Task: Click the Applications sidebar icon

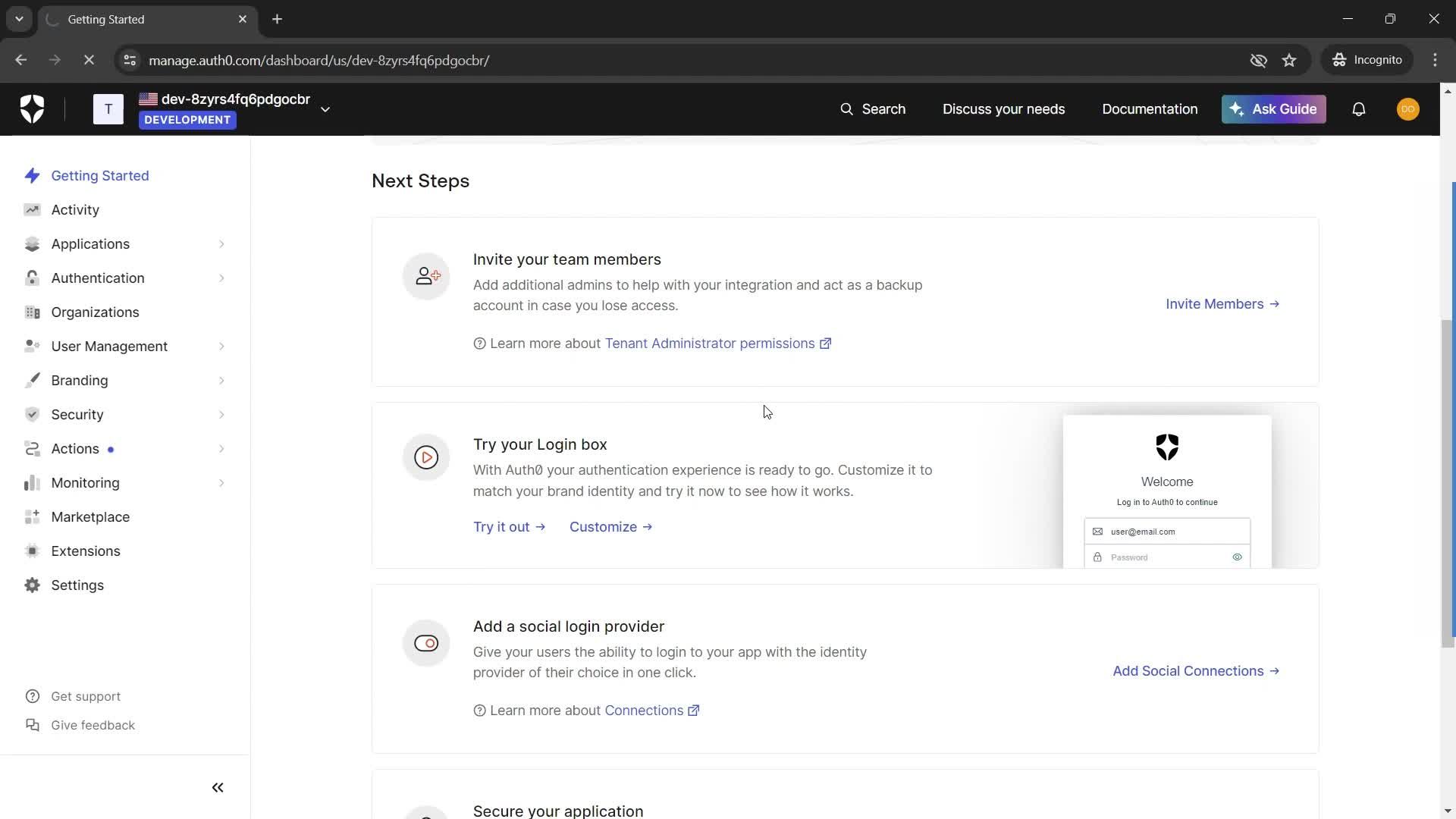Action: (32, 244)
